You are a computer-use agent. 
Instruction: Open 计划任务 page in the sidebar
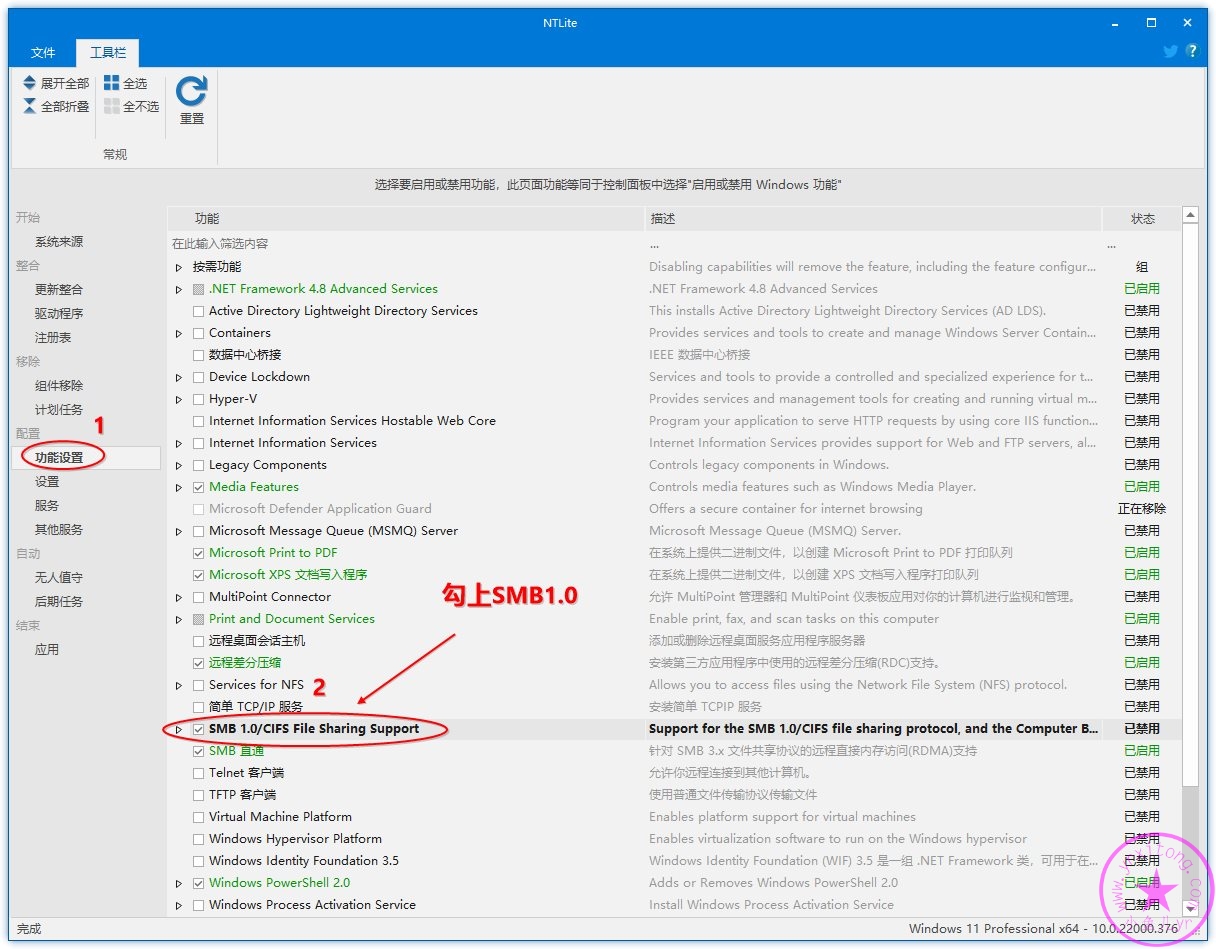click(x=59, y=410)
